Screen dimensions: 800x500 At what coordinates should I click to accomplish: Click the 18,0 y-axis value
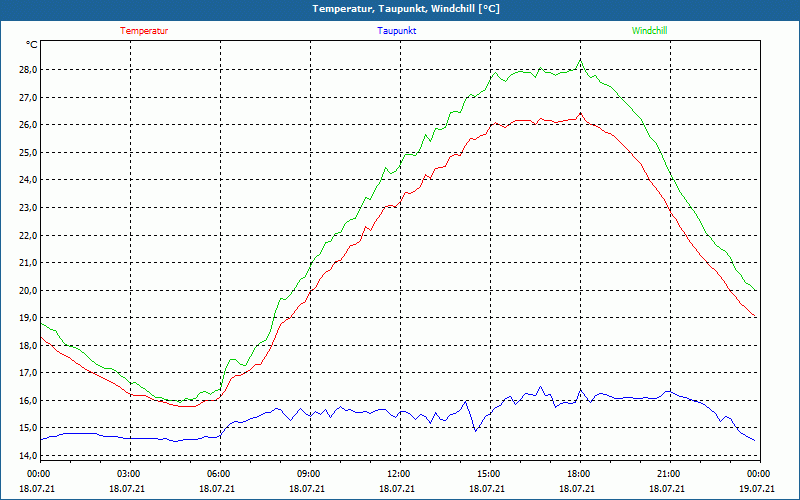(x=28, y=345)
